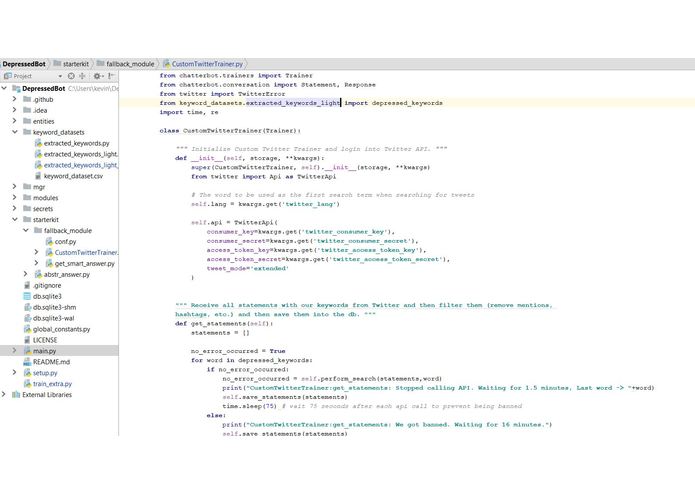
Task: Select the main.py tree row
Action: pyautogui.click(x=59, y=351)
